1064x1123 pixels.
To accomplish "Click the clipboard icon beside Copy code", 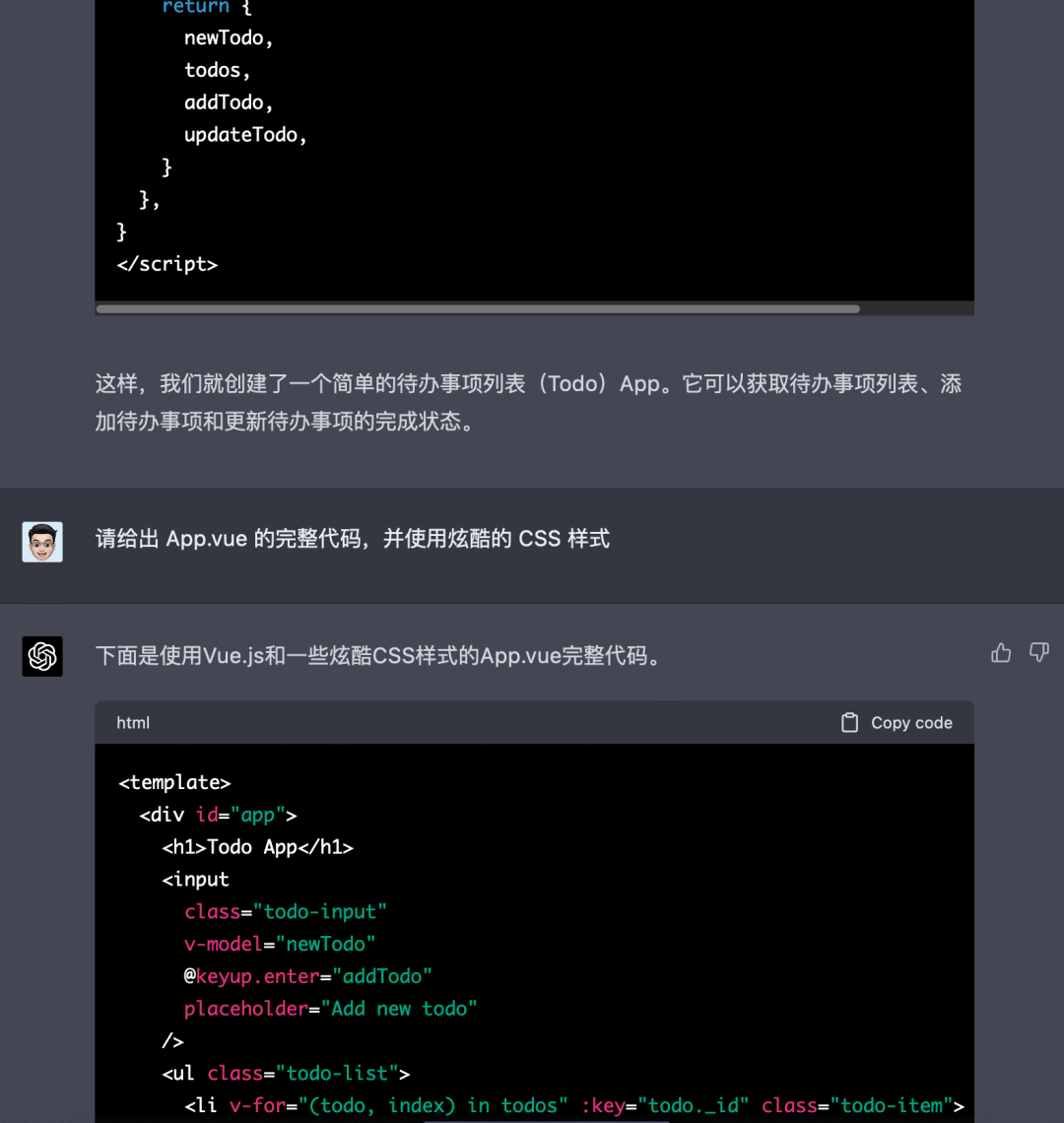I will tap(849, 723).
